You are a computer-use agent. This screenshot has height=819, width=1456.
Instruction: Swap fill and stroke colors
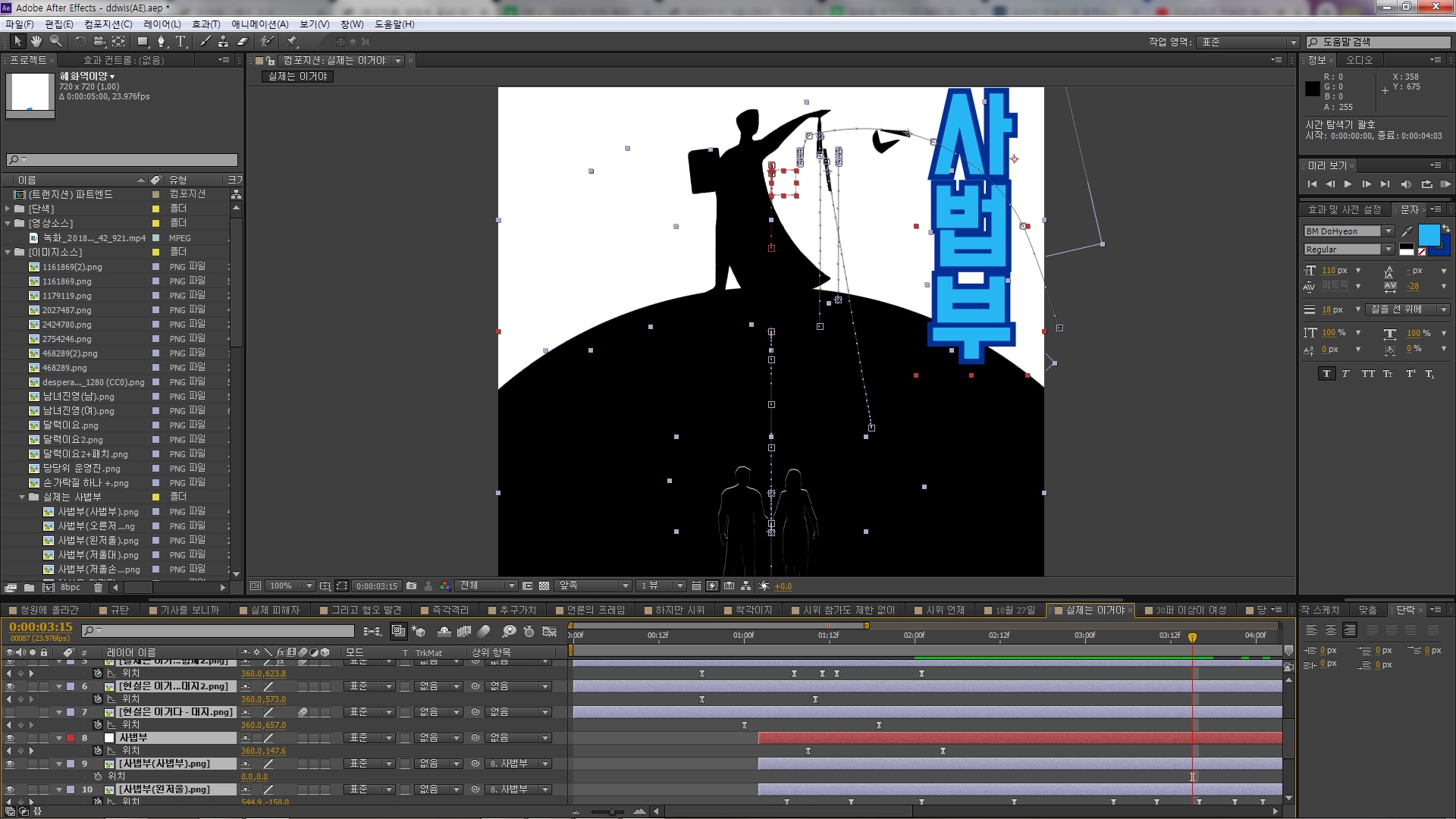point(1446,228)
